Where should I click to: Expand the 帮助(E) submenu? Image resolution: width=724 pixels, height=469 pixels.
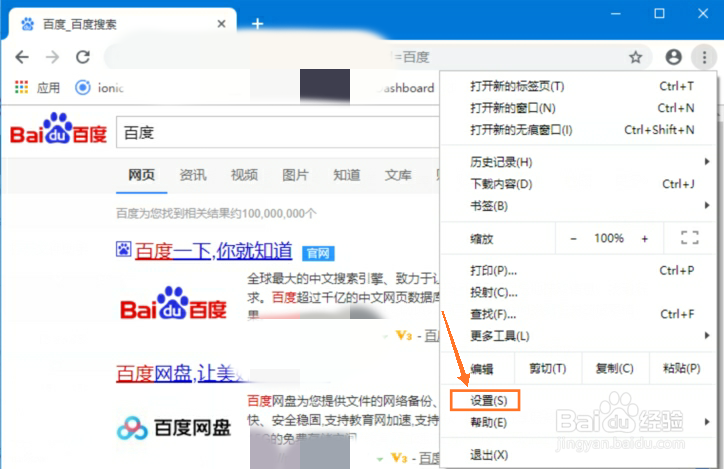click(x=579, y=422)
